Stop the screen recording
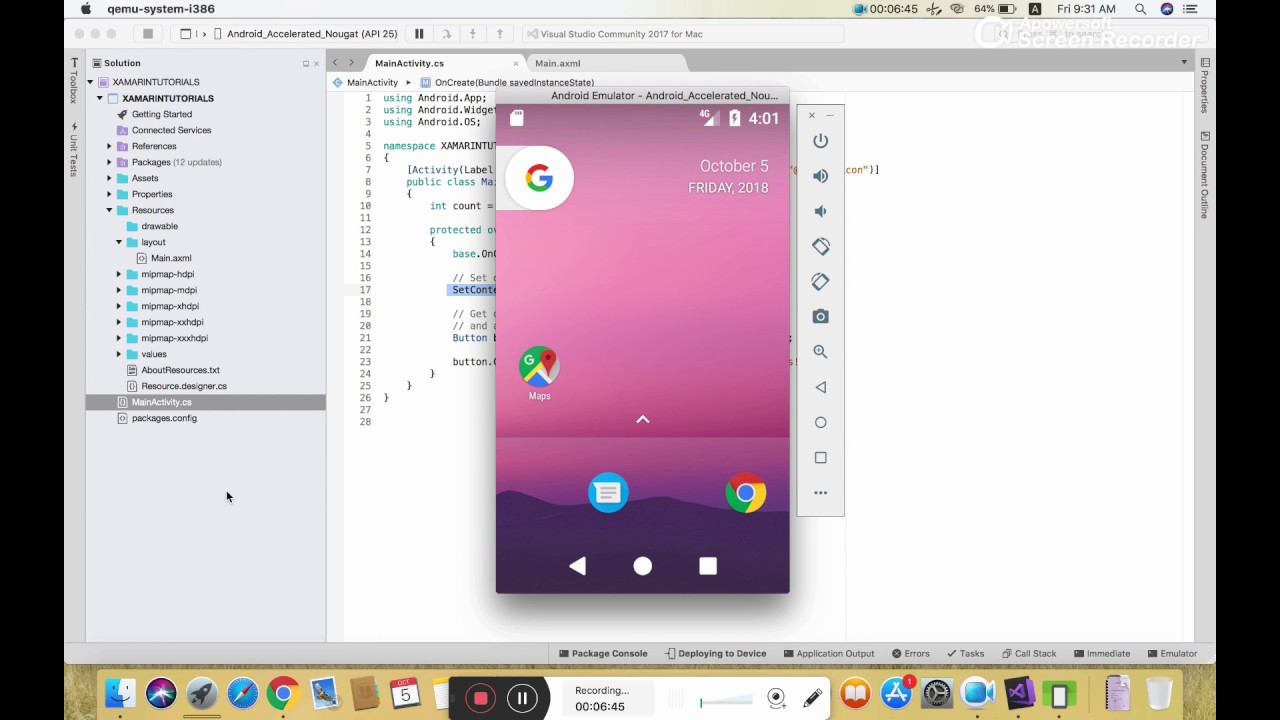 [x=480, y=698]
